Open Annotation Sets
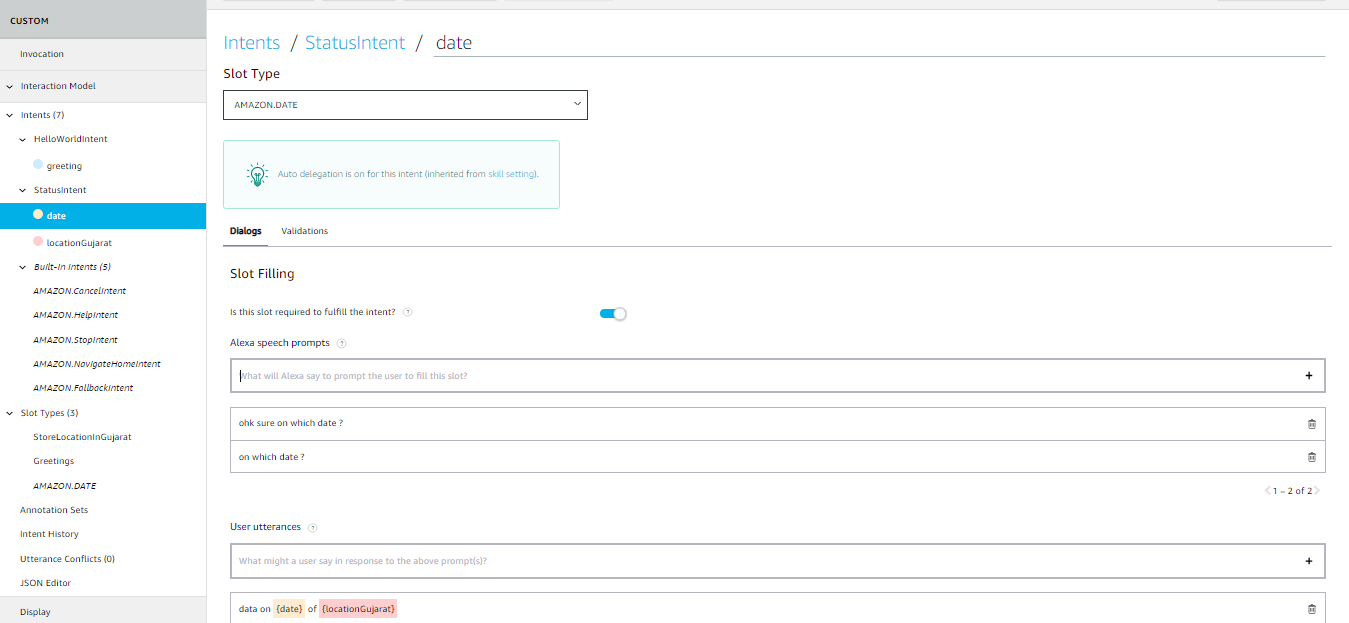The height and width of the screenshot is (623, 1349). [x=54, y=510]
